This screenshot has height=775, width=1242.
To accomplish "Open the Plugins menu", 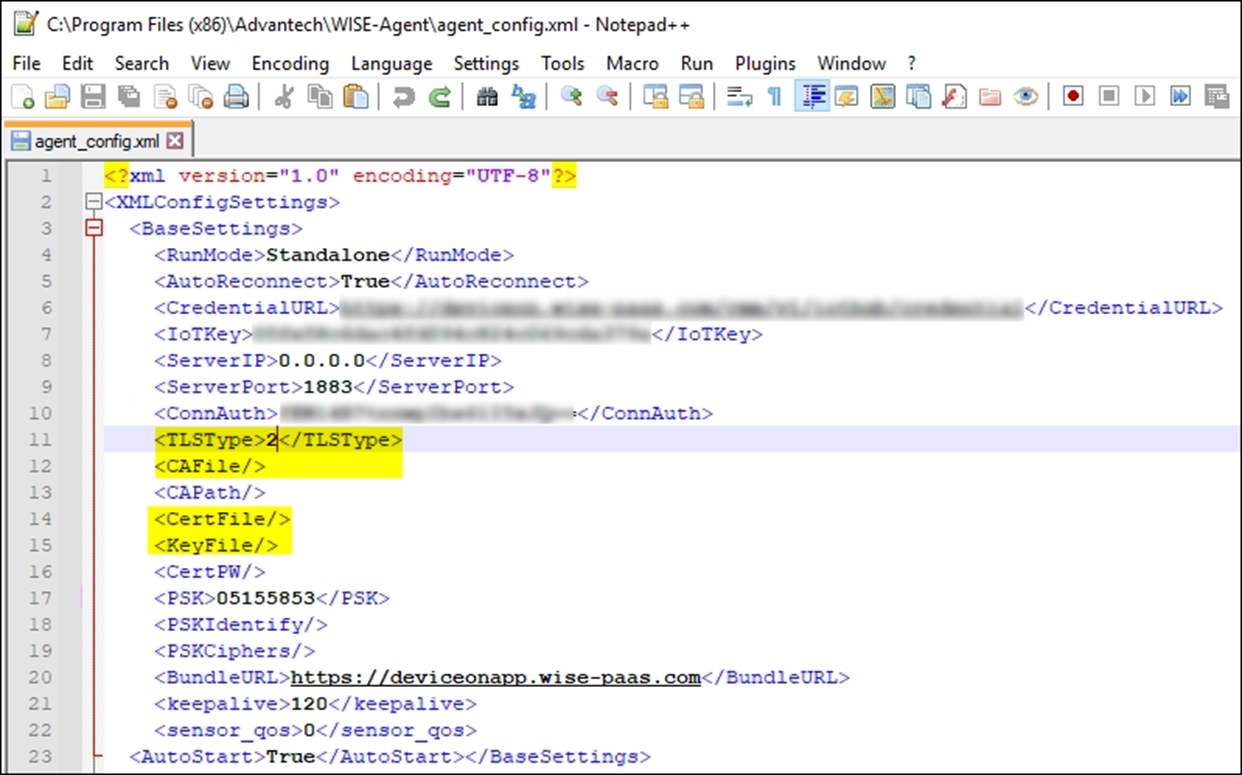I will [765, 63].
